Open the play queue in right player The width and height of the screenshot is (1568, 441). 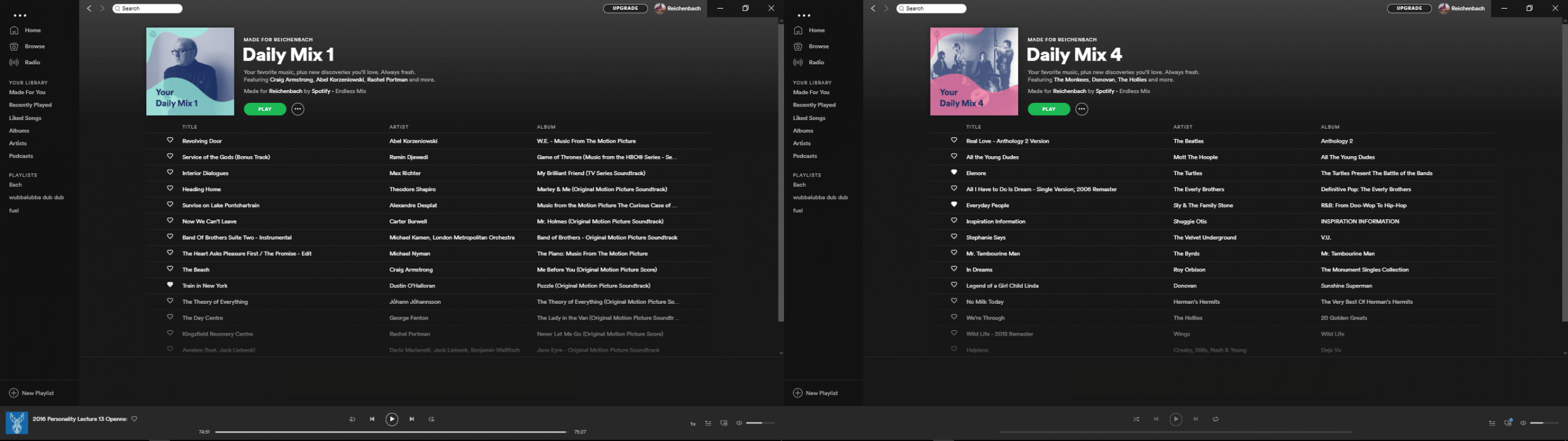click(1492, 423)
